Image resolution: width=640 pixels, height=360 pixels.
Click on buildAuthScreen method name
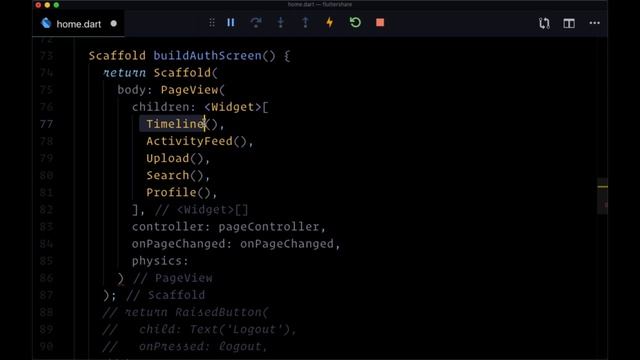(x=207, y=56)
